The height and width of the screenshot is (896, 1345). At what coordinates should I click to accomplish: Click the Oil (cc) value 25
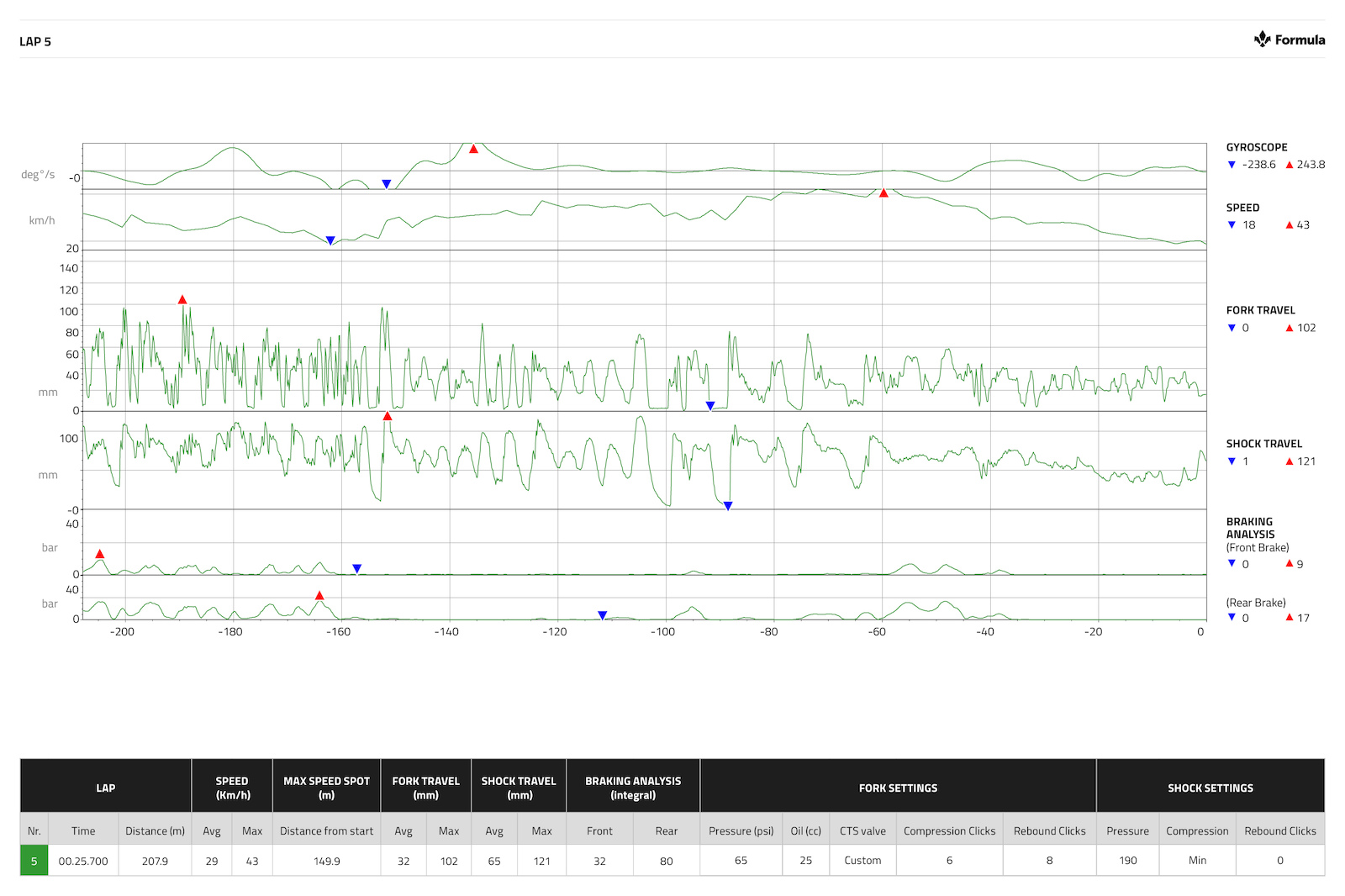click(805, 861)
